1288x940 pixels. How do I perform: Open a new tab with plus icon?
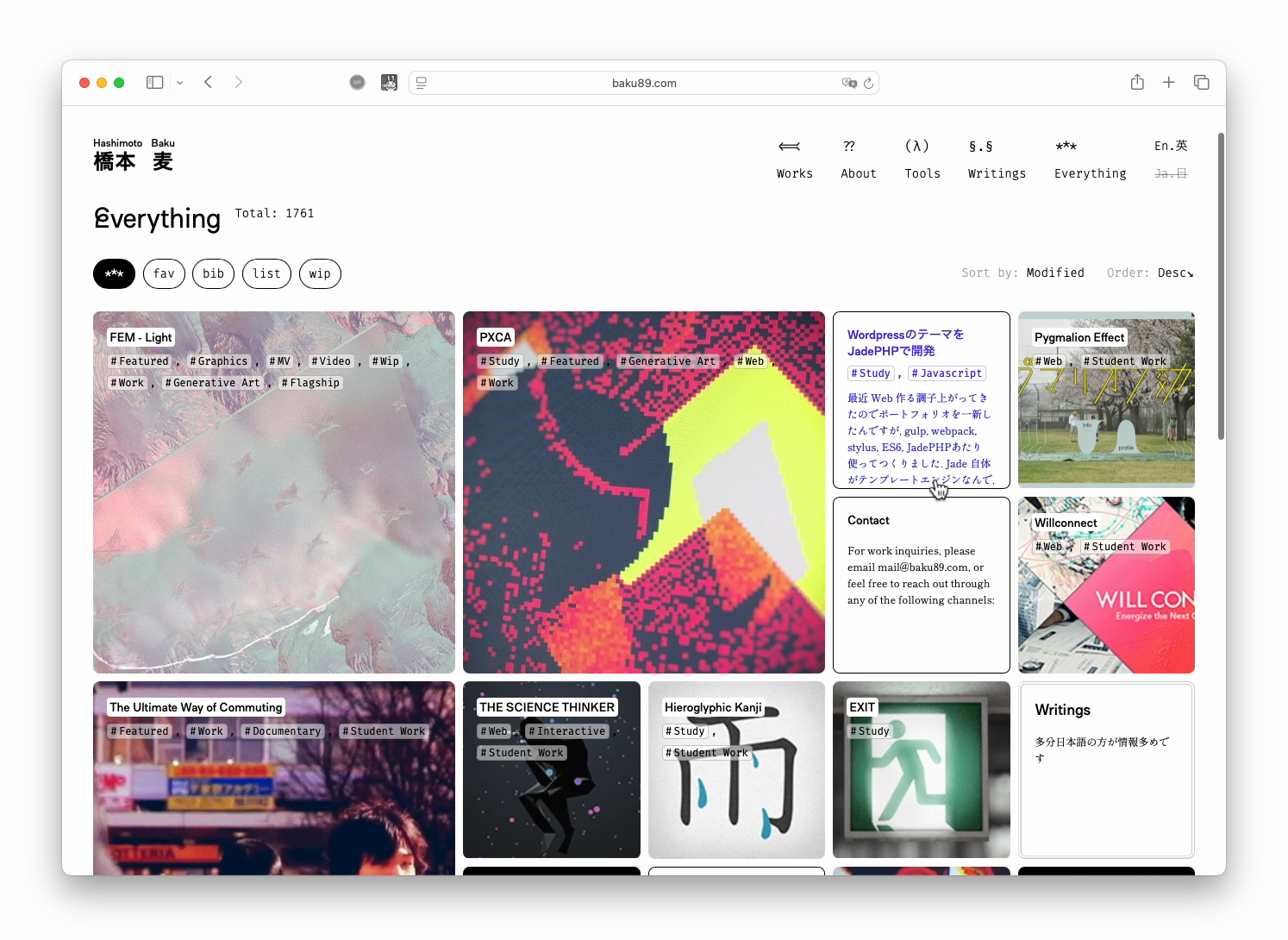point(1168,83)
